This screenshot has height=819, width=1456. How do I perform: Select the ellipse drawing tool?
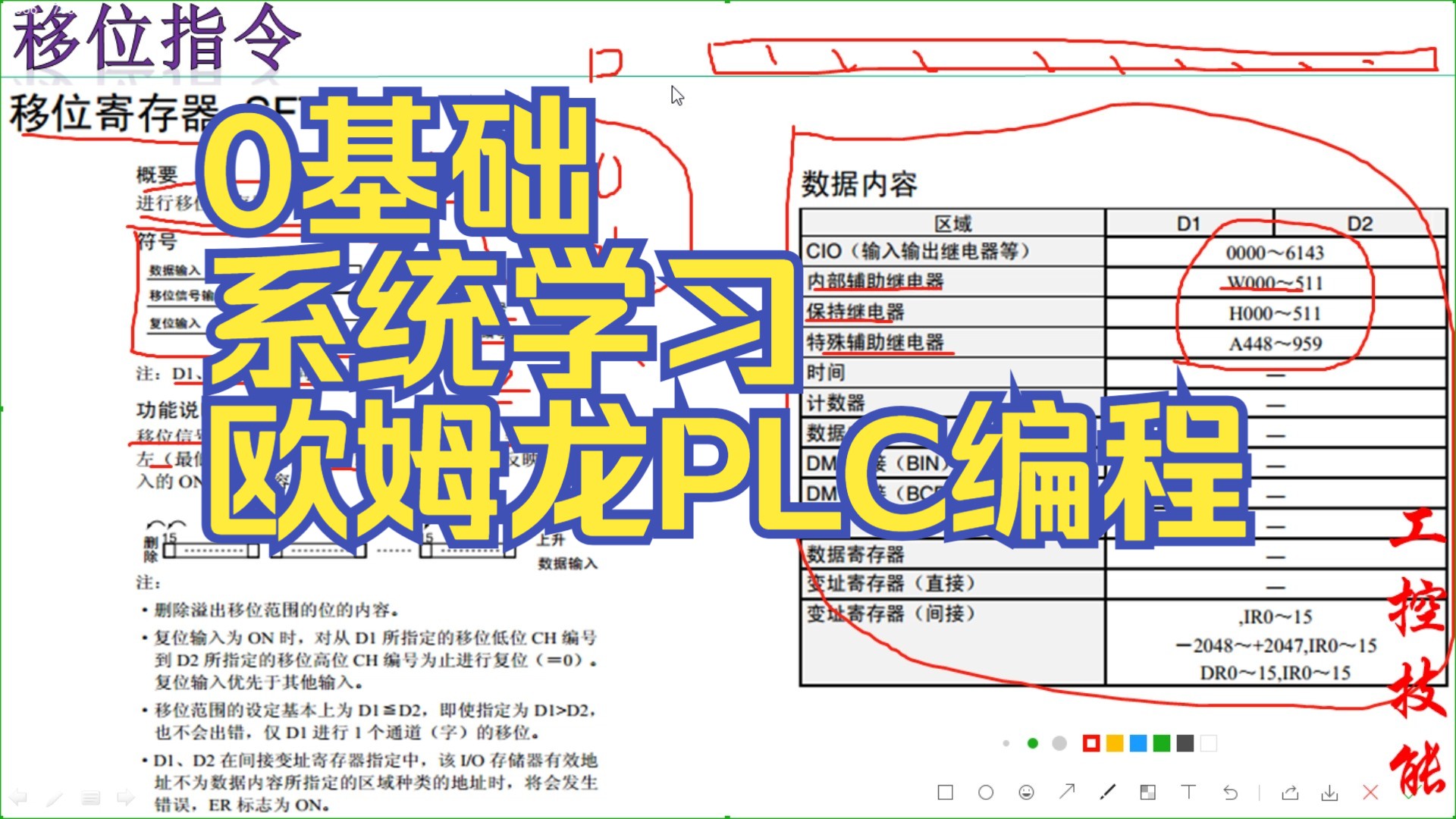(x=986, y=792)
